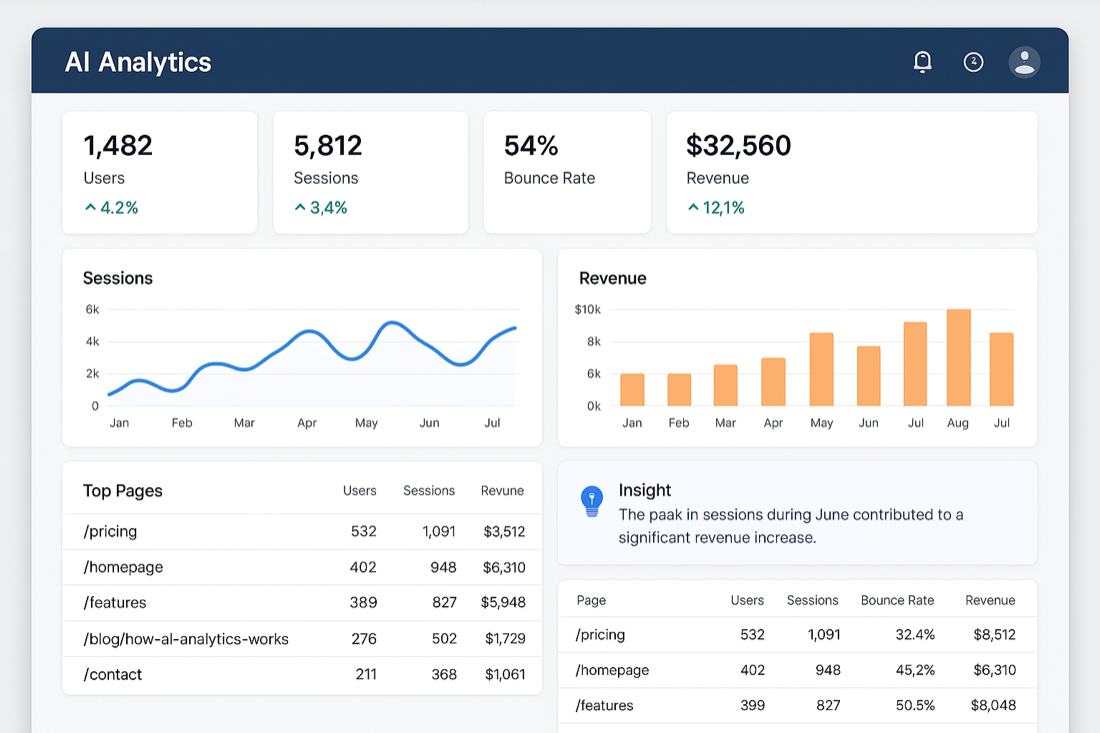Click the $10k axis label

pyautogui.click(x=587, y=309)
